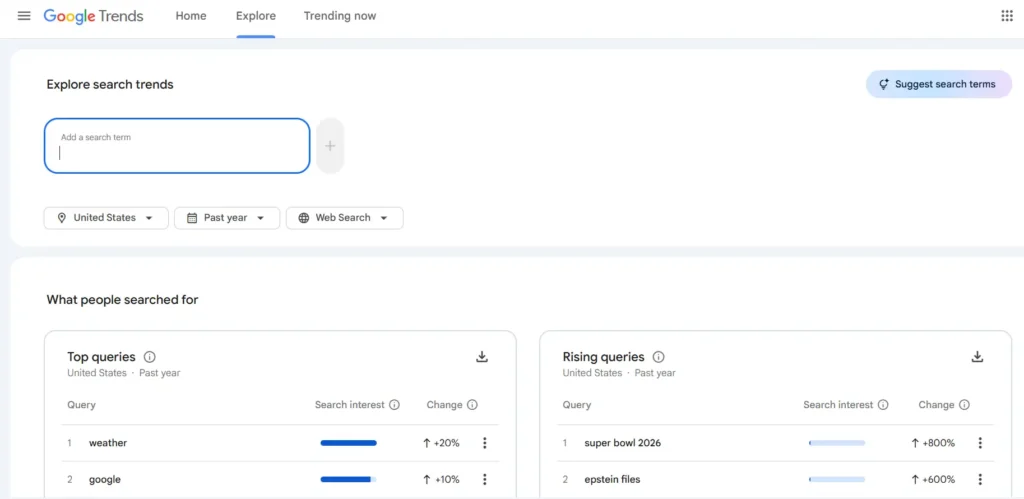Open more options for super bowl 2026
The image size is (1024, 499).
point(980,443)
